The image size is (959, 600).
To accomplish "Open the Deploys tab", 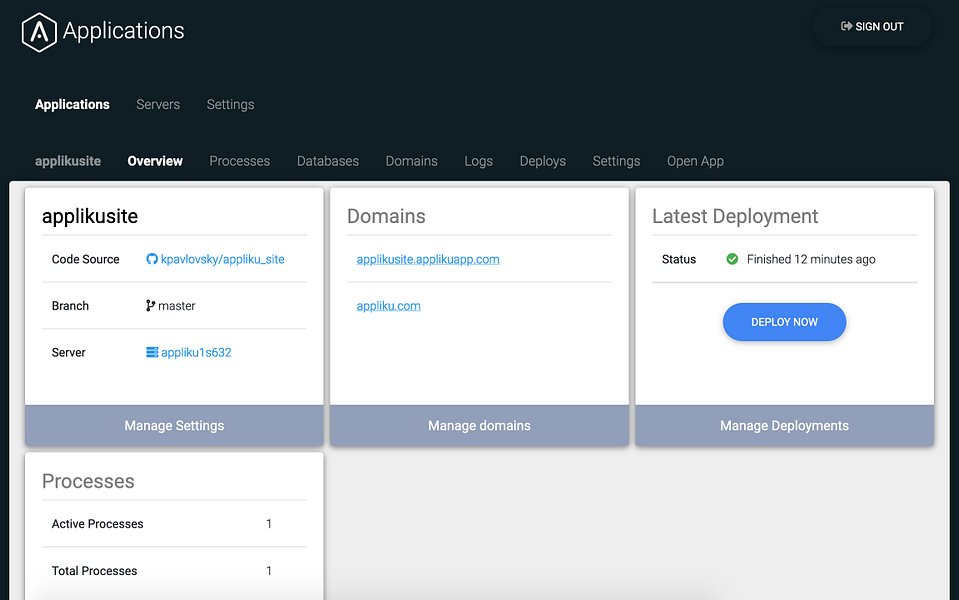I will click(542, 161).
